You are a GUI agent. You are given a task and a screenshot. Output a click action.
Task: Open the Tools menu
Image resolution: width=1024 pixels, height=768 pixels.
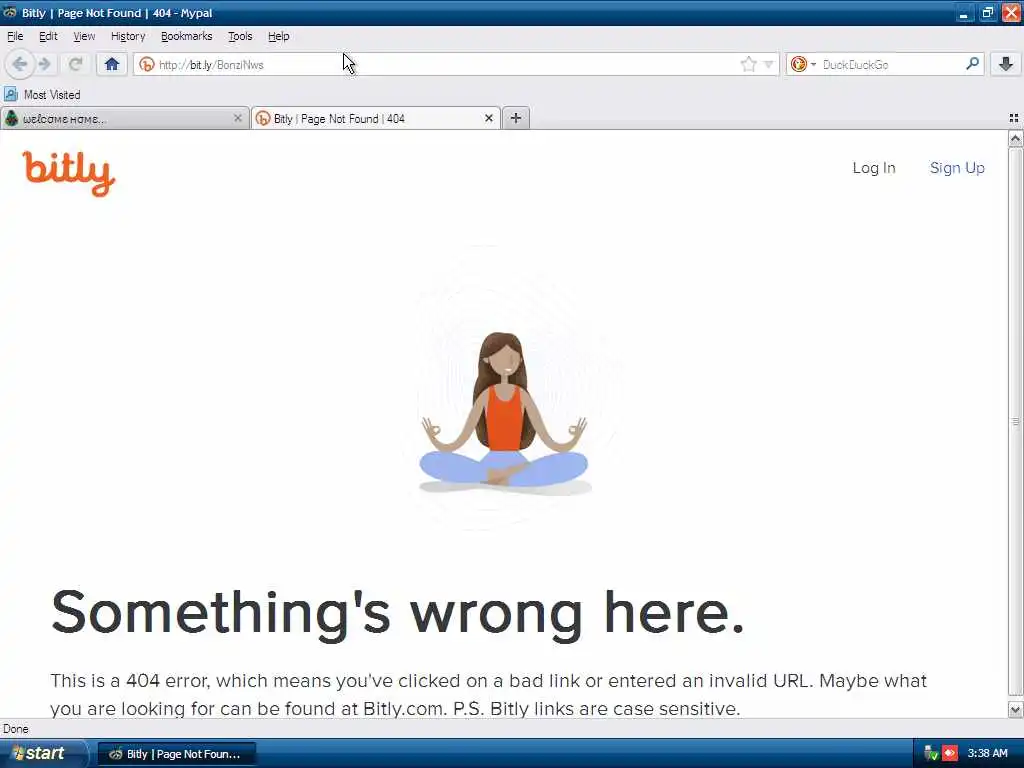[240, 36]
